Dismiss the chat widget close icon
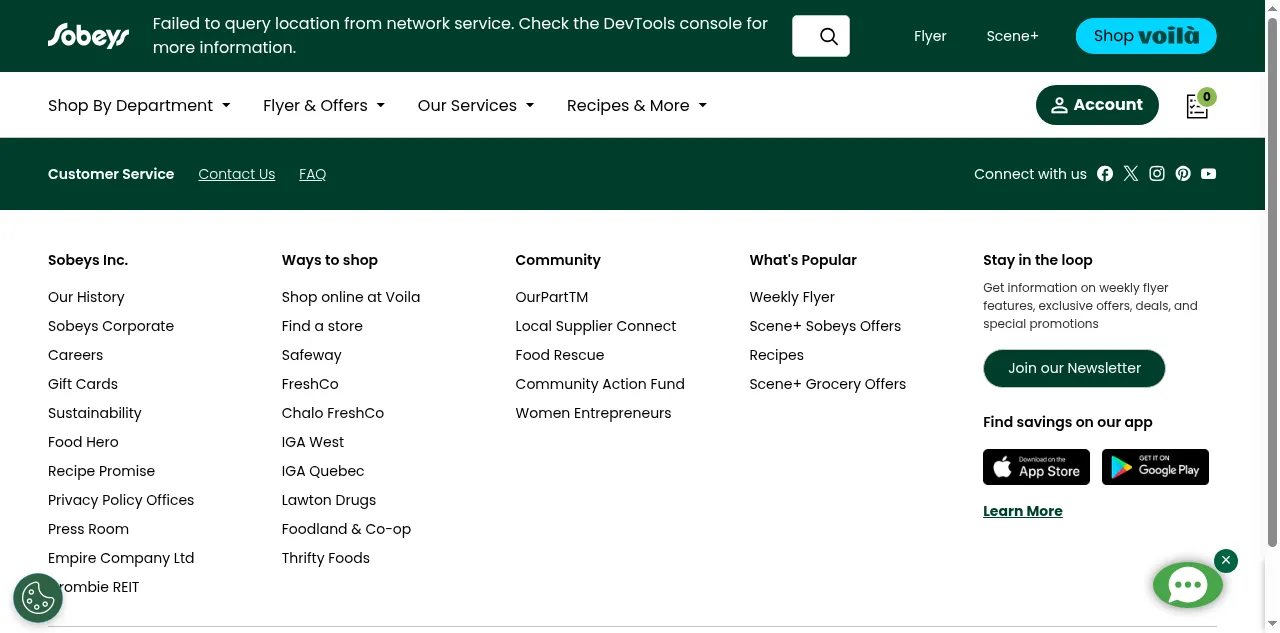This screenshot has height=633, width=1280. (1226, 561)
